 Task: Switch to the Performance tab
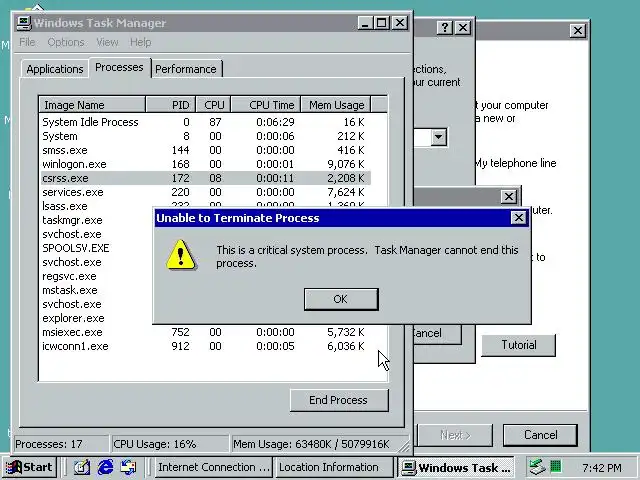point(186,69)
